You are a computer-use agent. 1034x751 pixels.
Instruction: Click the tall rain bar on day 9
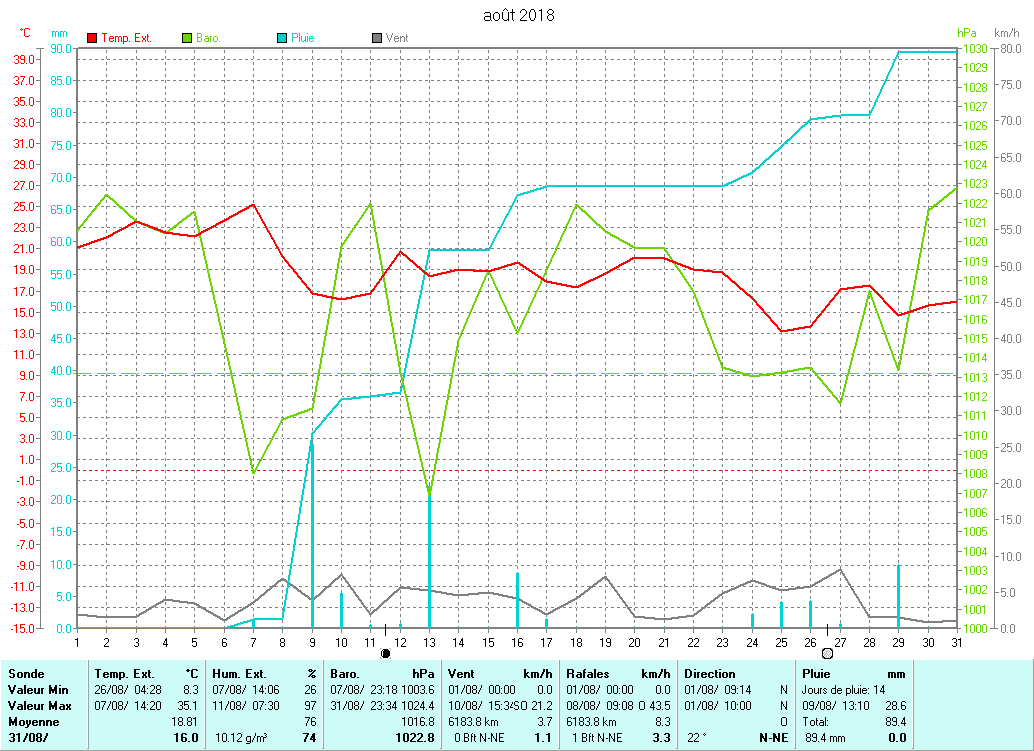[x=312, y=530]
